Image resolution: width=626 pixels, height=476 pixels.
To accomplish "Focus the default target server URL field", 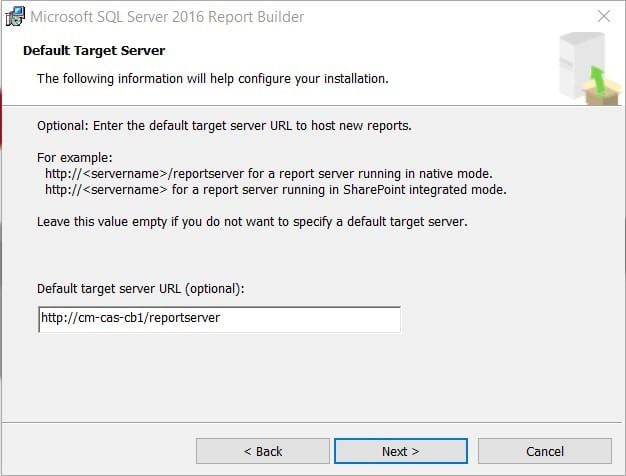I will [219, 319].
